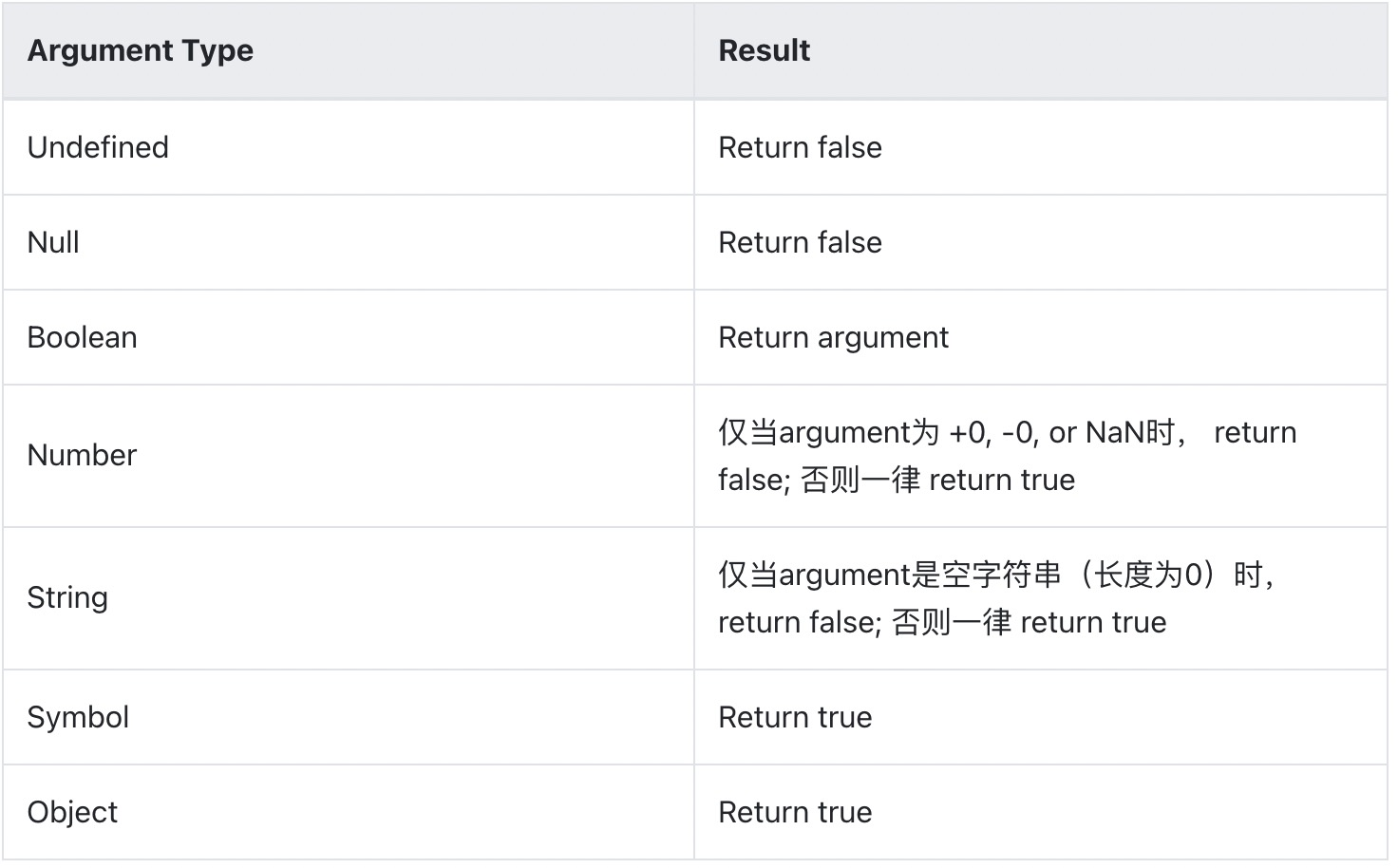This screenshot has width=1398, height=868.
Task: Click the Return argument text
Action: click(833, 337)
